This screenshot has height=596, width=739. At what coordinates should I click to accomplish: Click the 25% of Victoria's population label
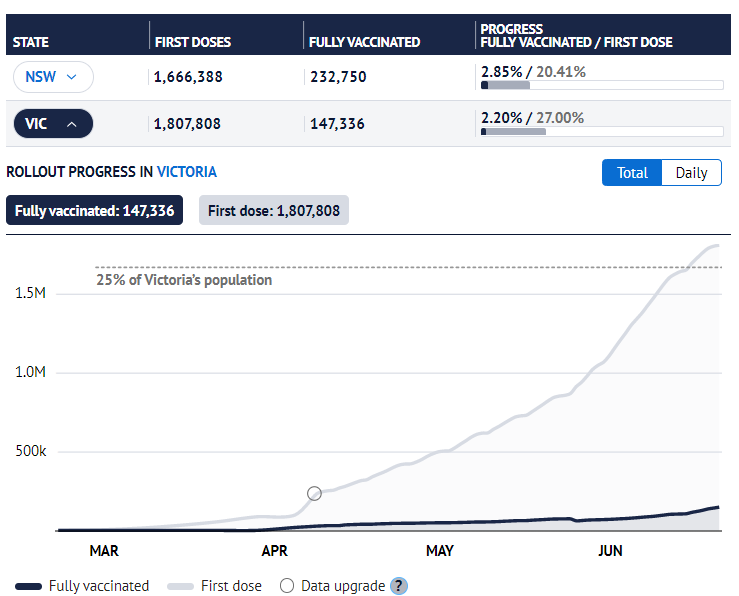pyautogui.click(x=184, y=280)
